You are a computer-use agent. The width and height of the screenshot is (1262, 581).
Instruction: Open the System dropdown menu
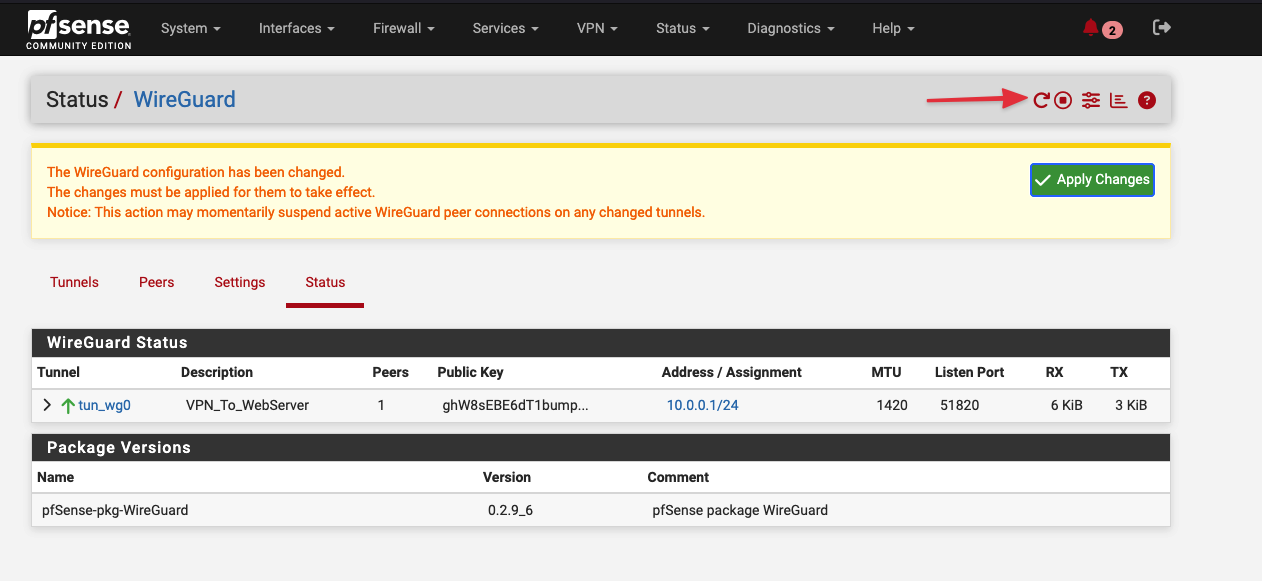pyautogui.click(x=191, y=28)
